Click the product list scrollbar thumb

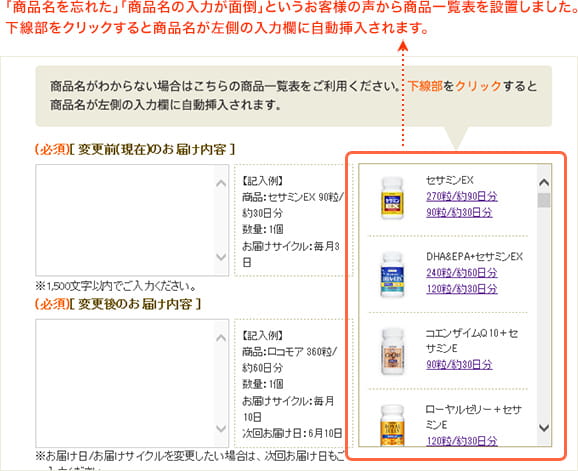pyautogui.click(x=544, y=200)
